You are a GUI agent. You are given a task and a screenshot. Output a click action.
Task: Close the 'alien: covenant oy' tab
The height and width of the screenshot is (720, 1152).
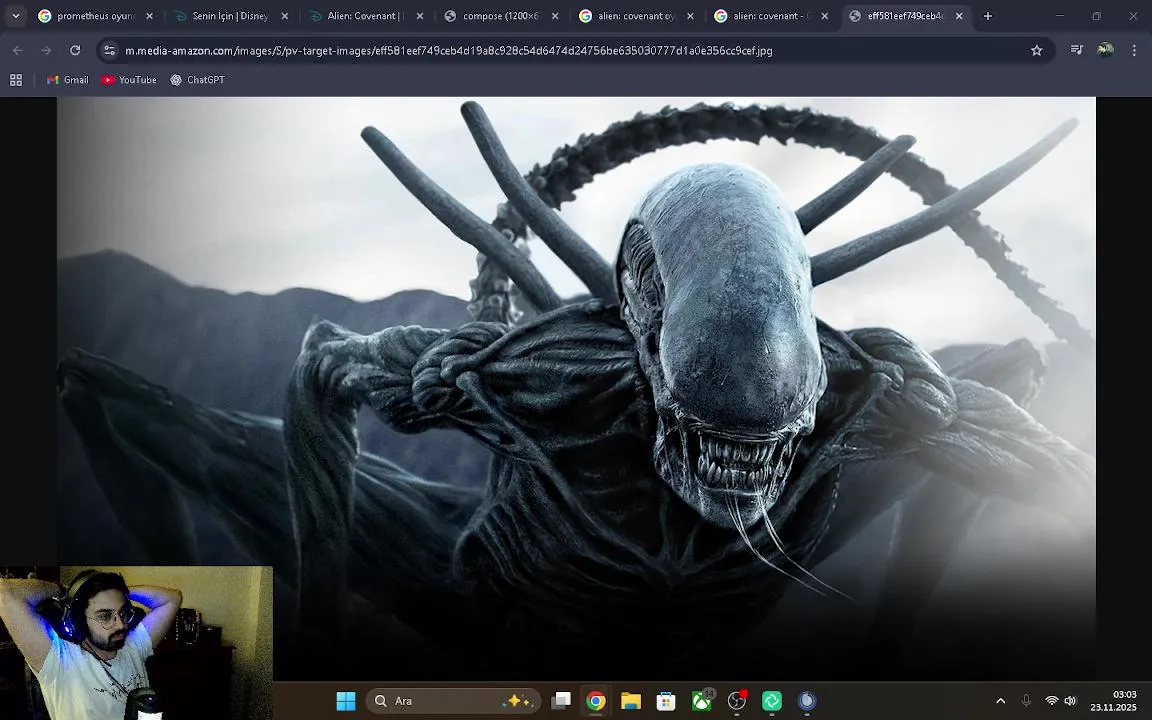click(691, 15)
